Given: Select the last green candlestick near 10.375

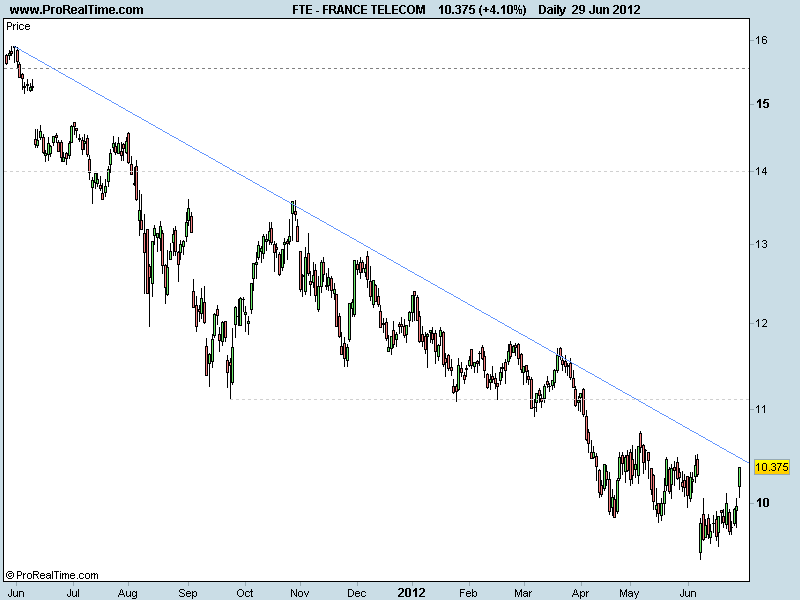Looking at the screenshot, I should point(739,477).
